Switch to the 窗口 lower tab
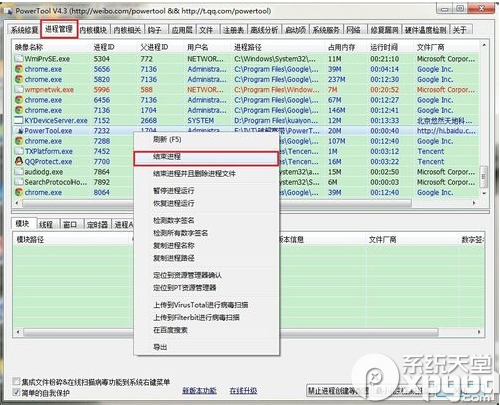 tap(70, 224)
